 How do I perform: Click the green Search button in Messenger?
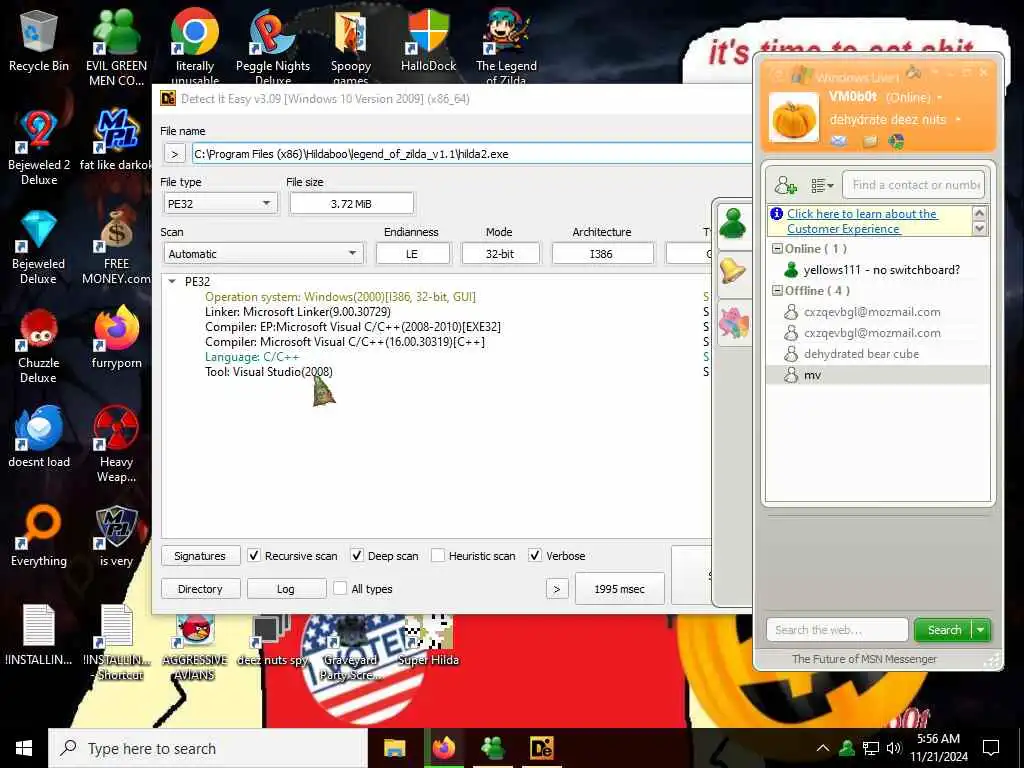pyautogui.click(x=944, y=630)
